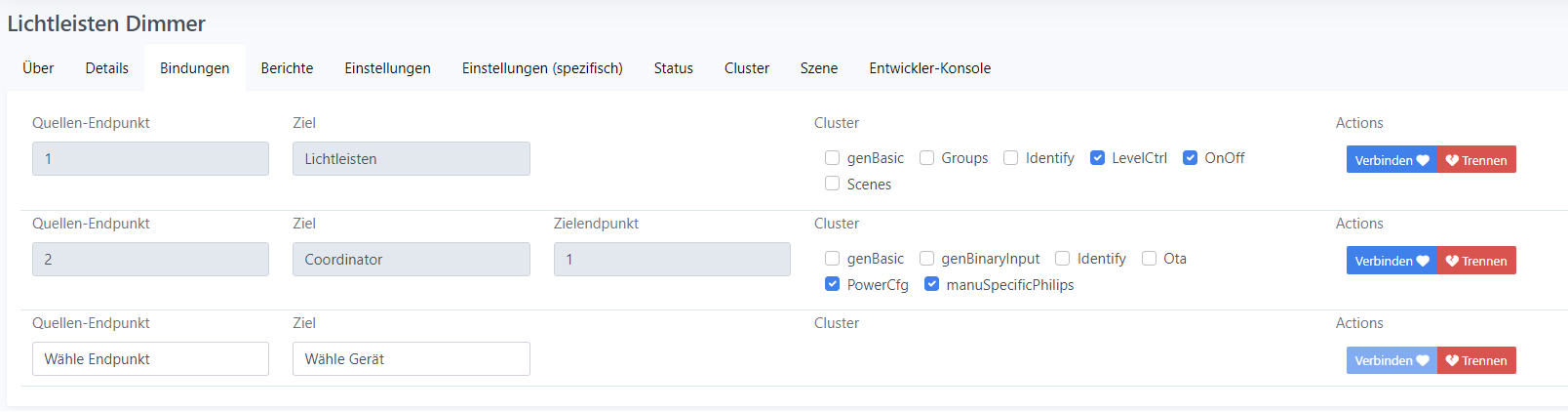
Task: Toggle the PowerCfg checkbox off
Action: tap(833, 284)
